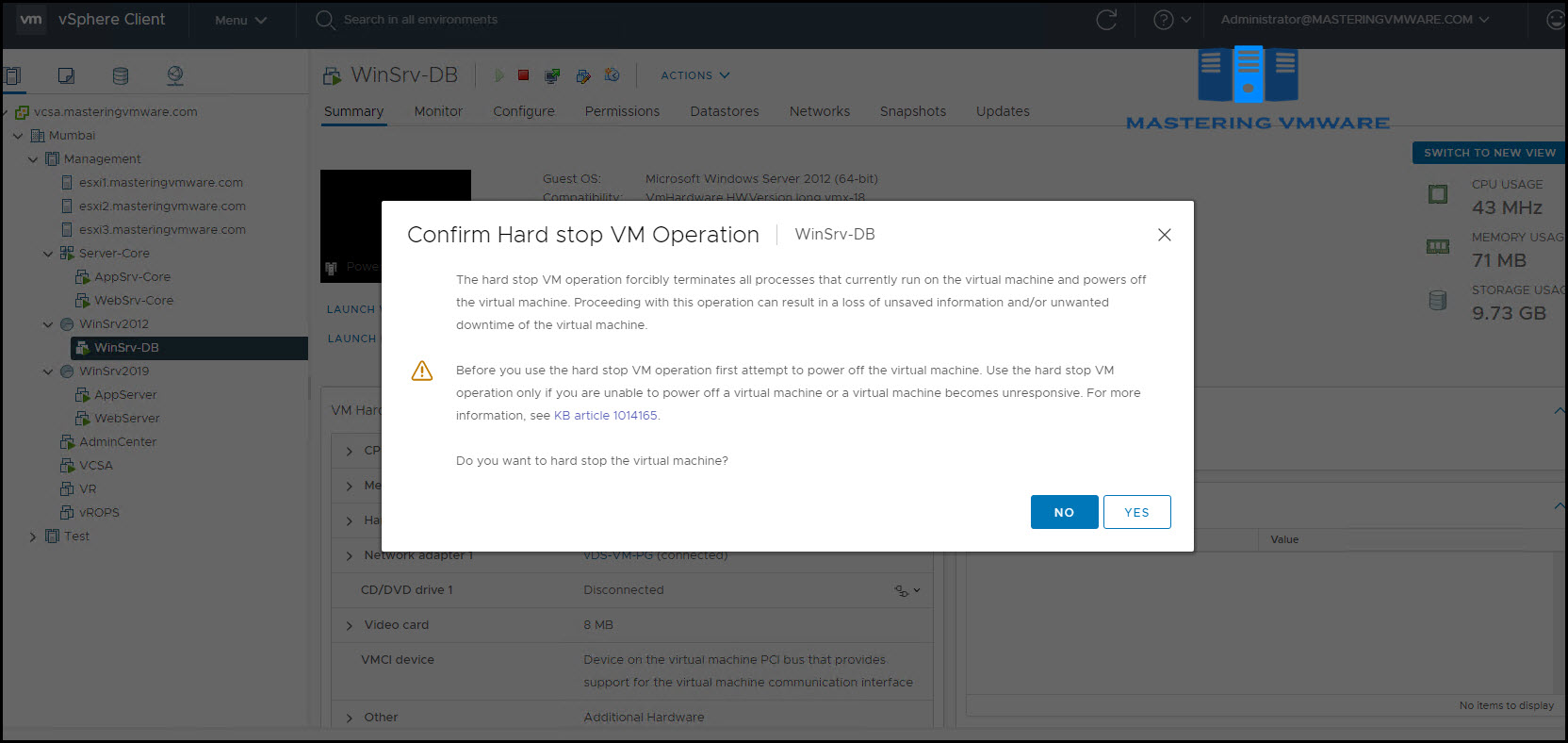Open the Actions dropdown menu
1568x743 pixels.
[x=694, y=75]
